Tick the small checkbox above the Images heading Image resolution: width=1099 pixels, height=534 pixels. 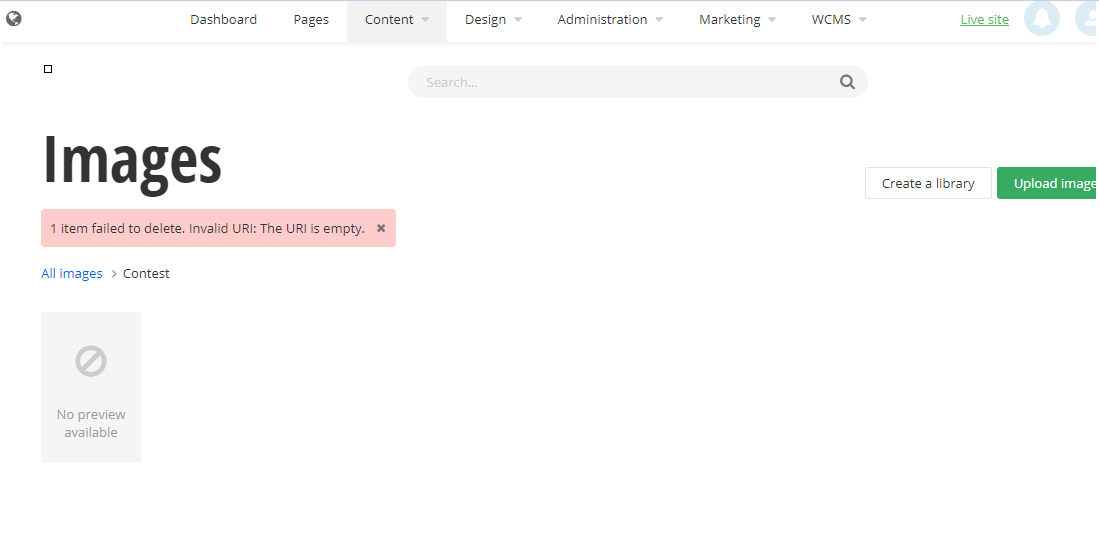tap(48, 69)
